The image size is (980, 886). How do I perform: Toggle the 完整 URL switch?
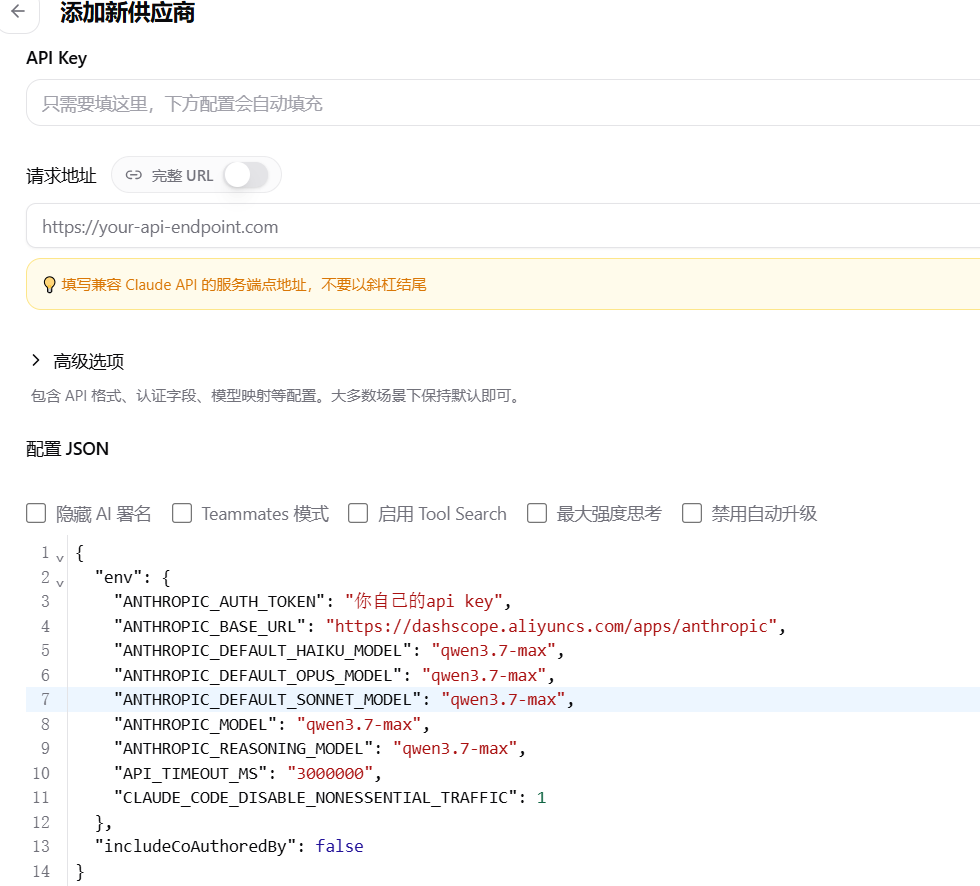[x=246, y=176]
